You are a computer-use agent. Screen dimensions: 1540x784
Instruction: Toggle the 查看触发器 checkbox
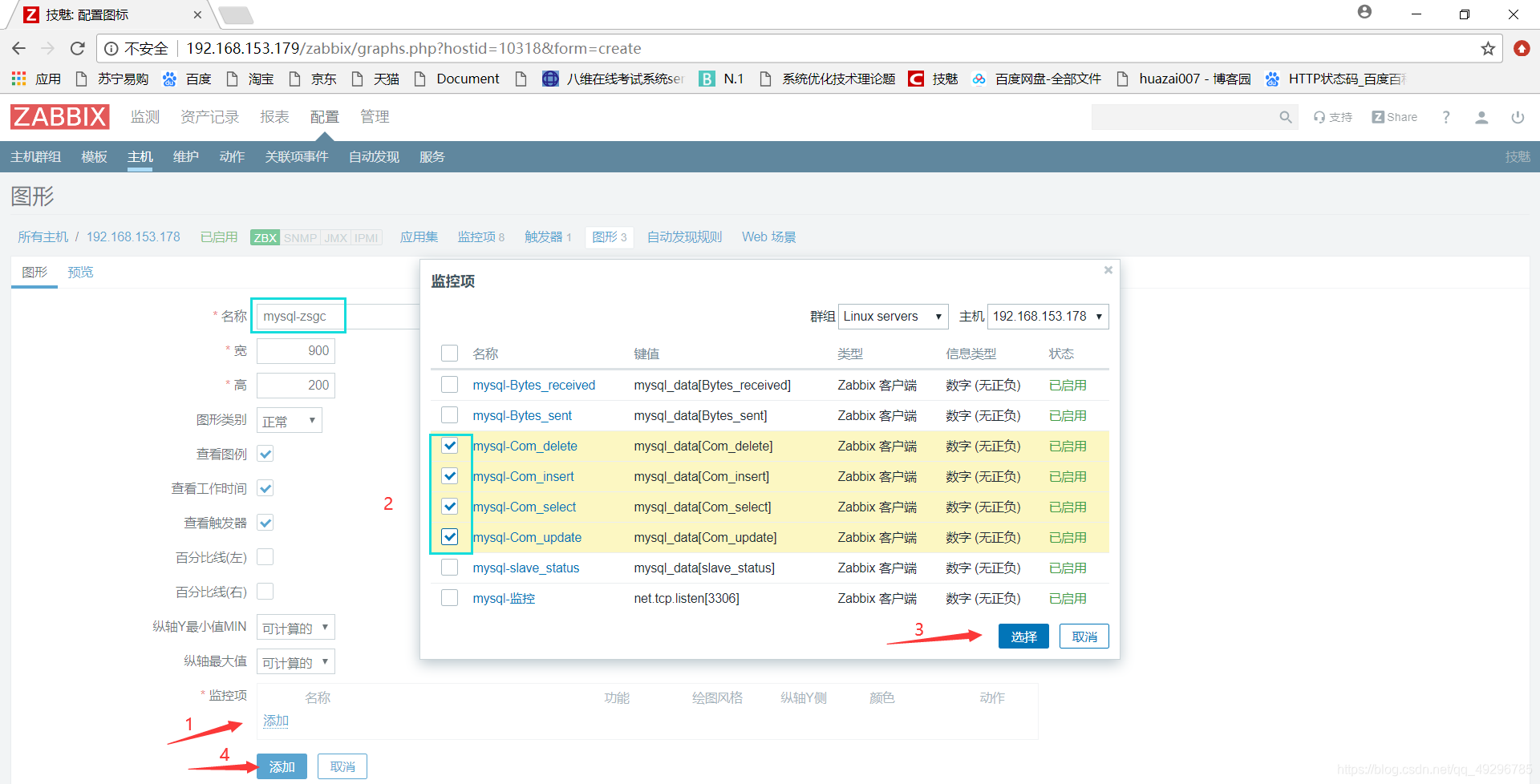pyautogui.click(x=265, y=523)
